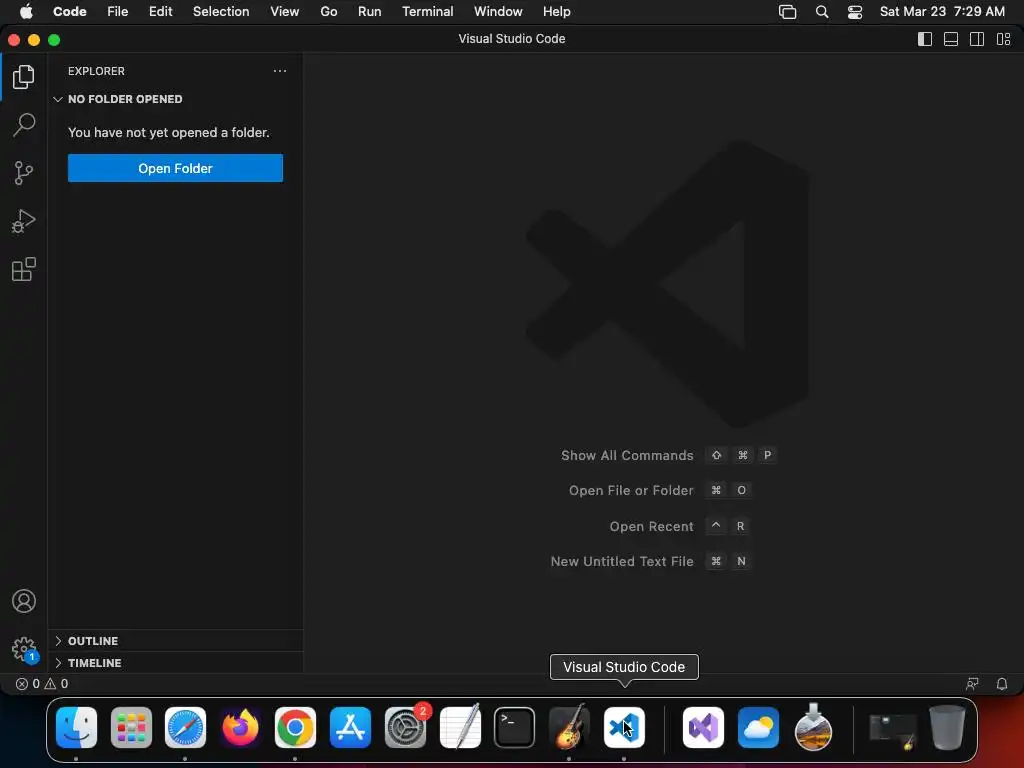
Task: Open the Run menu
Action: pyautogui.click(x=370, y=12)
